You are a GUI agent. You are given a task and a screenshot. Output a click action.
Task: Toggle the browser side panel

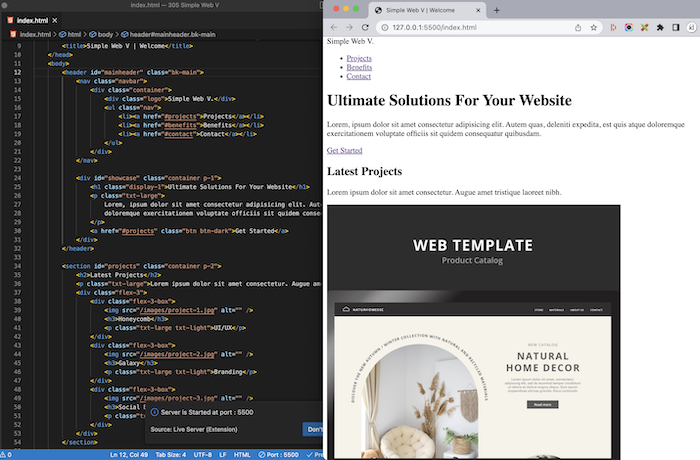[x=676, y=27]
